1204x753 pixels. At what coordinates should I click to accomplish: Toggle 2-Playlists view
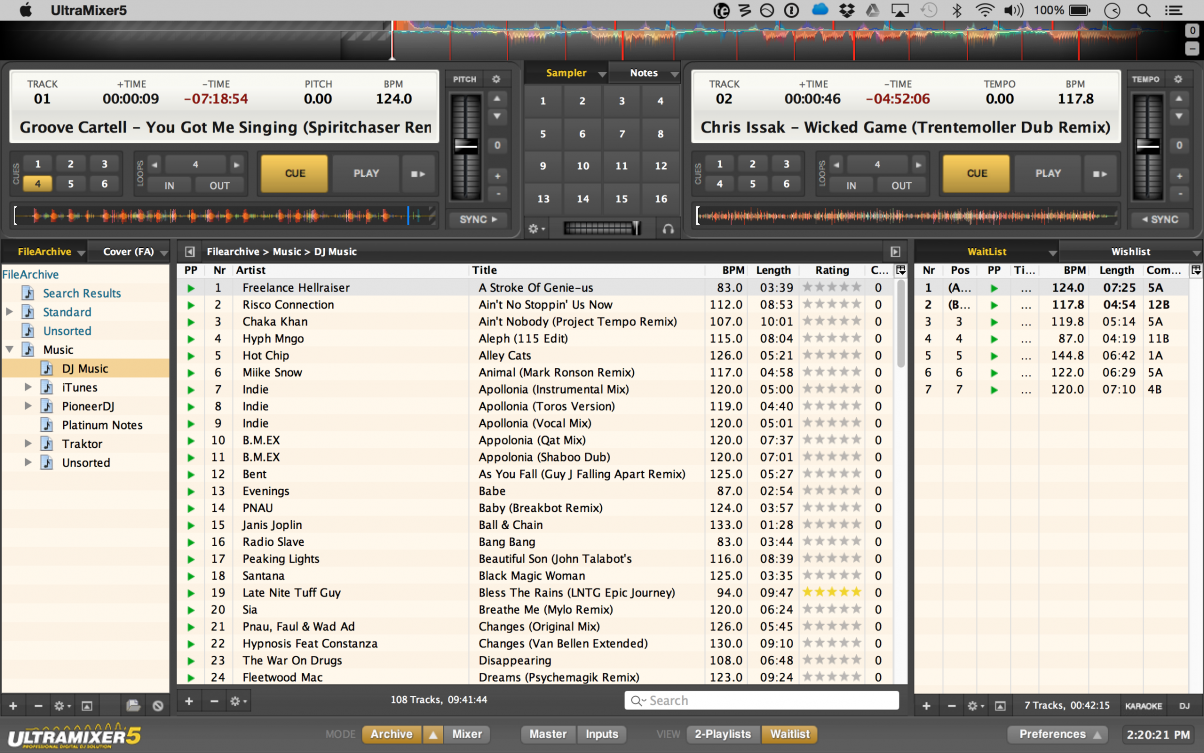723,734
